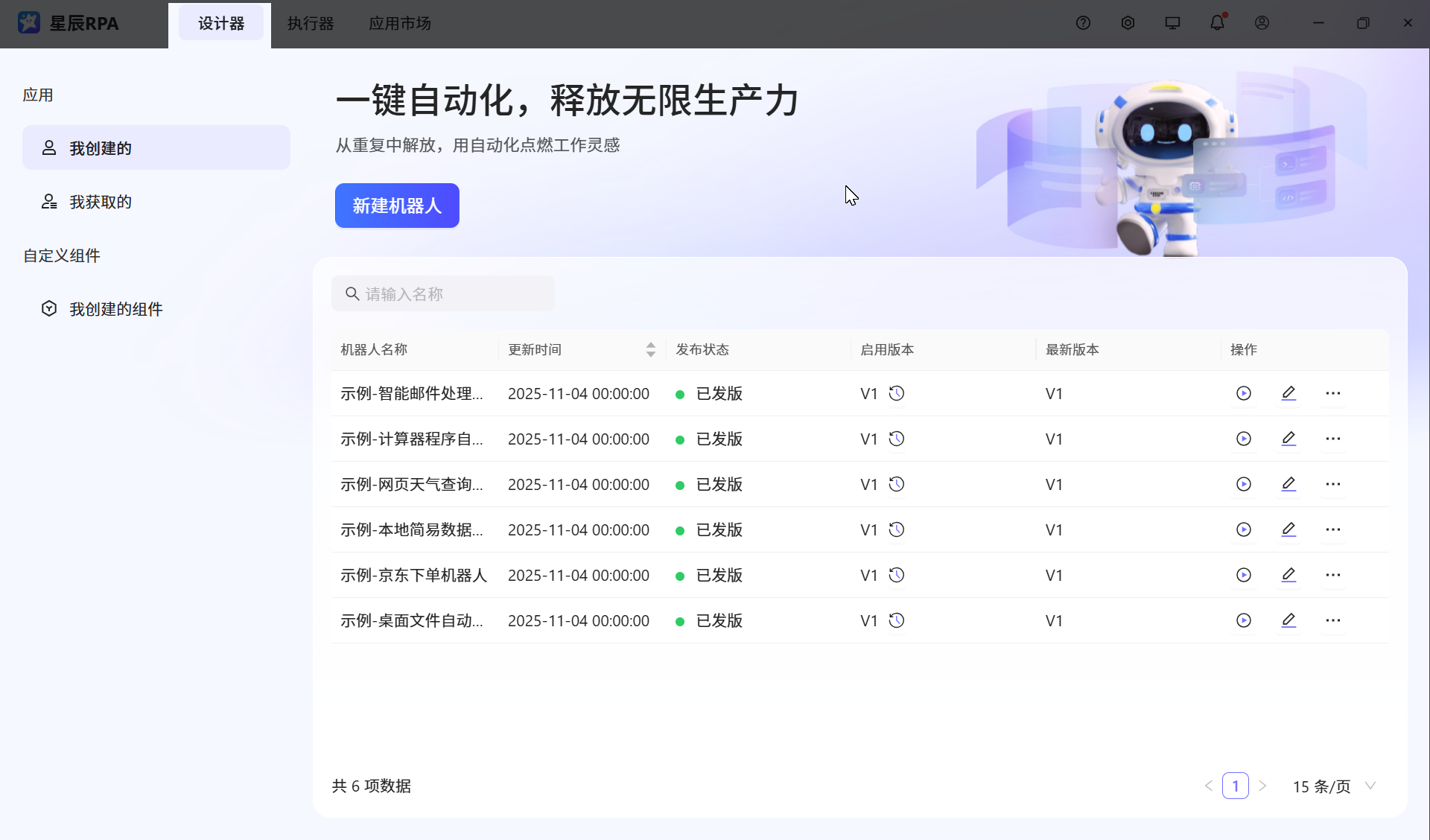Edit the 示例-计算器程序自 robot with pencil icon
The image size is (1430, 840).
point(1288,439)
